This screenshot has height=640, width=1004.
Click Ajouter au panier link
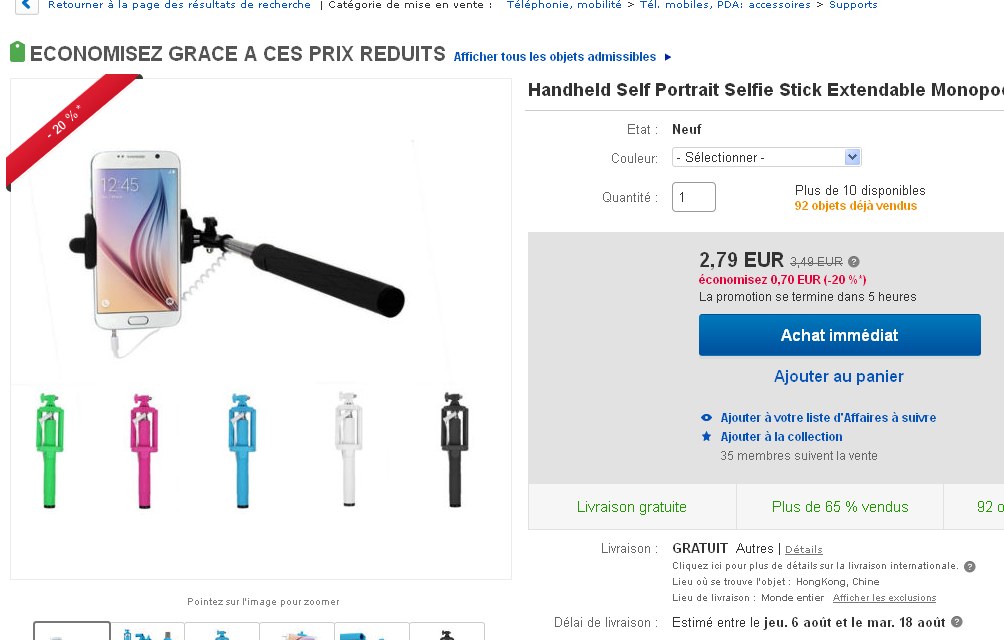839,376
